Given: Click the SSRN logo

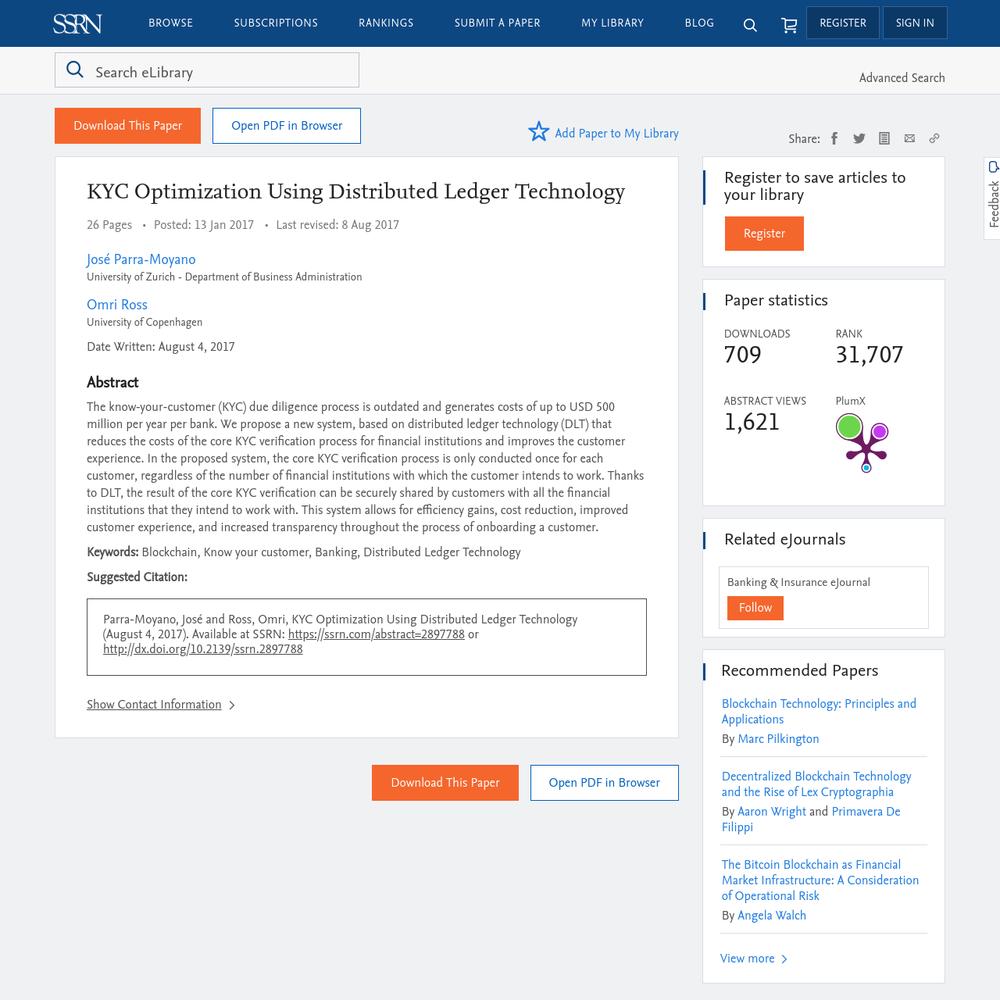Looking at the screenshot, I should pos(77,23).
